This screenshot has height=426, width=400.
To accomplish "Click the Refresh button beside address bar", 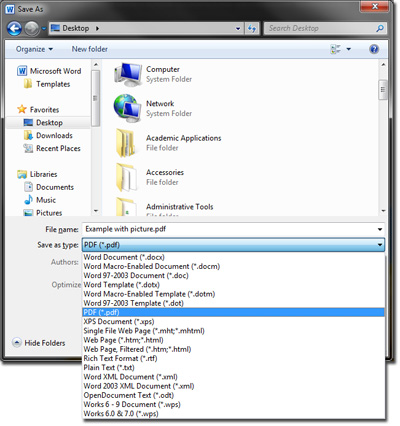I will (252, 29).
